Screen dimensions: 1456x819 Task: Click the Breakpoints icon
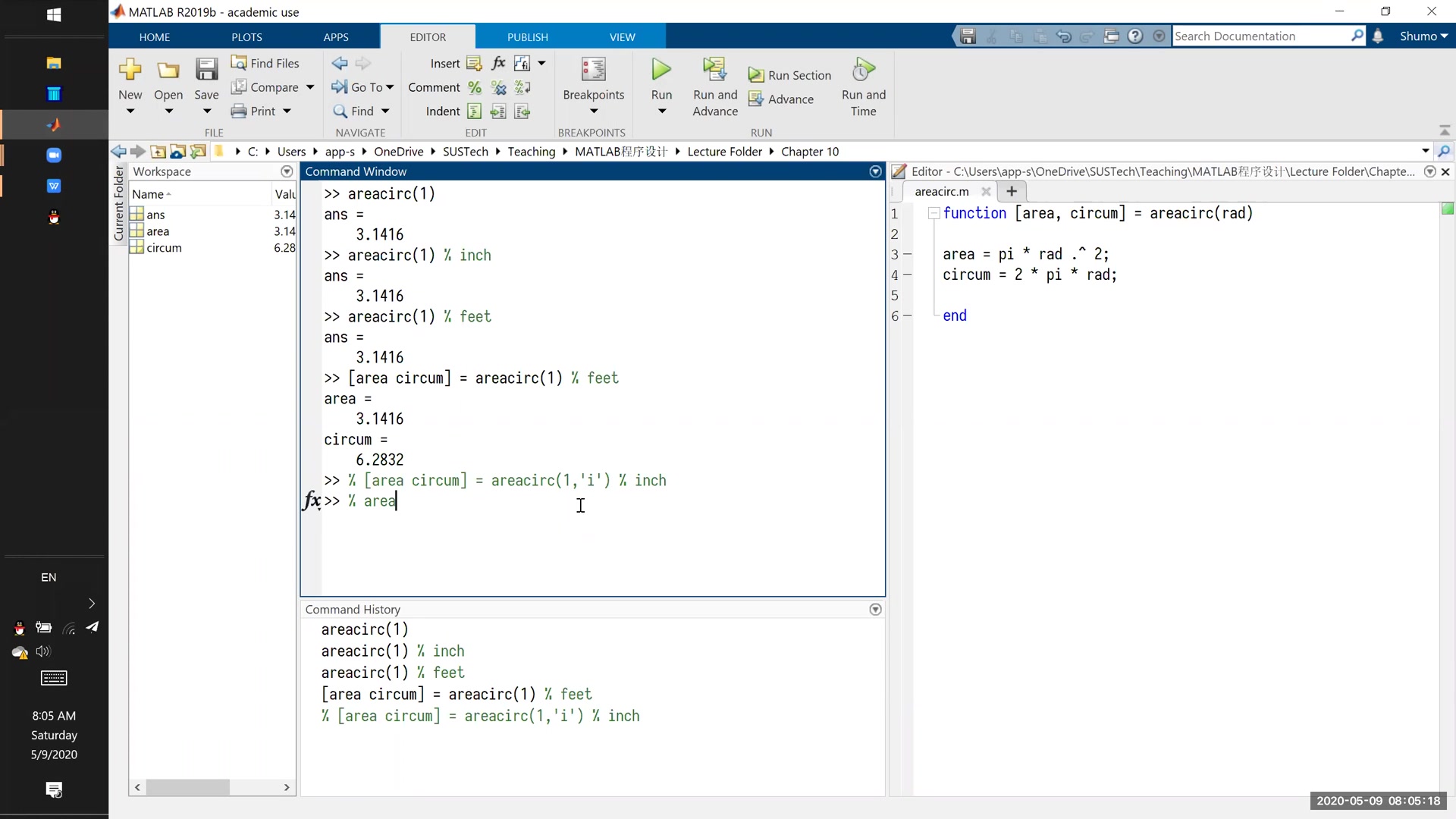tap(593, 70)
